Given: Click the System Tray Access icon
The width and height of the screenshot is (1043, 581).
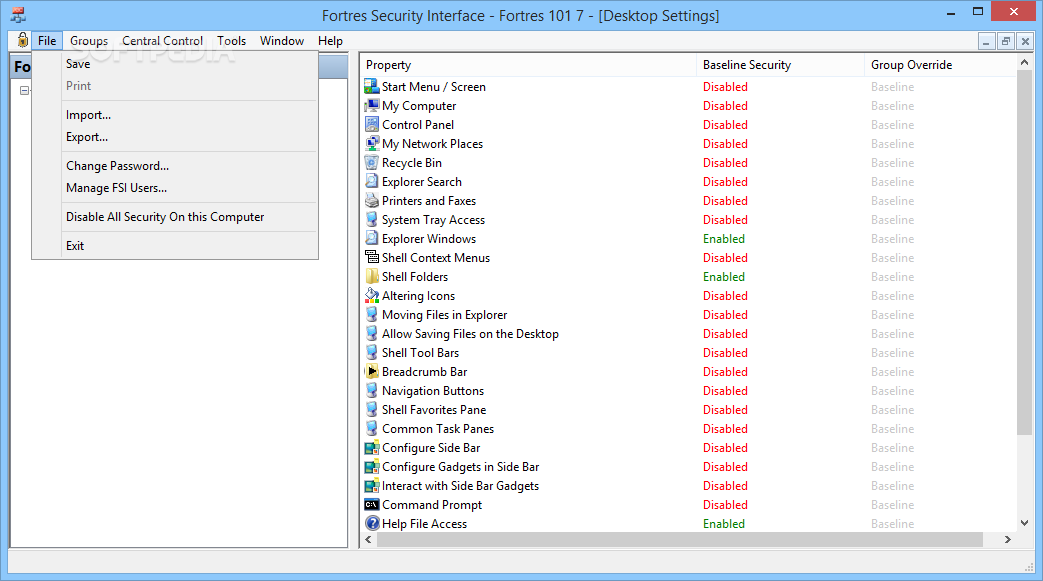Looking at the screenshot, I should coord(372,220).
